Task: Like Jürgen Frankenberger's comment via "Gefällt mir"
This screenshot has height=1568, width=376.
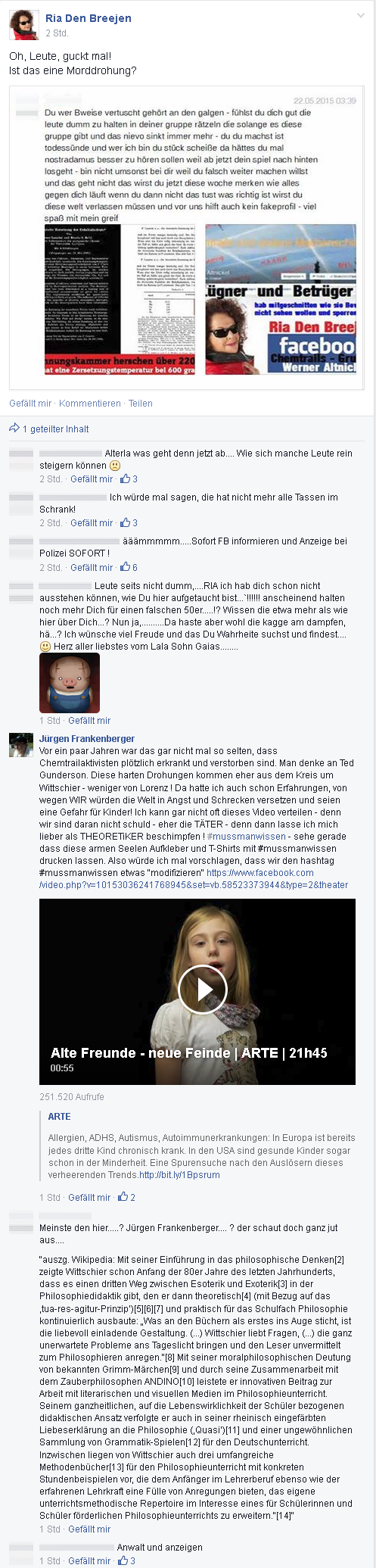Action: 89,1197
